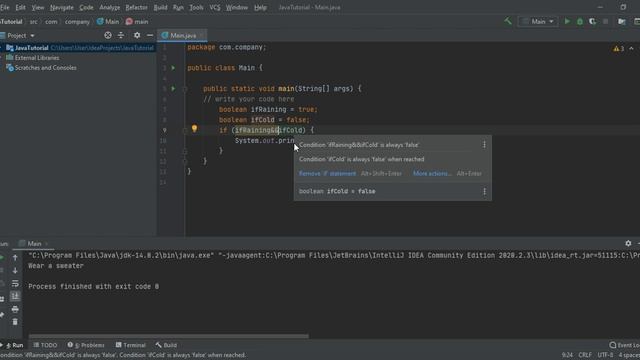Viewport: 640px width, 360px height.
Task: Run Main with the green play button
Action: 567,21
